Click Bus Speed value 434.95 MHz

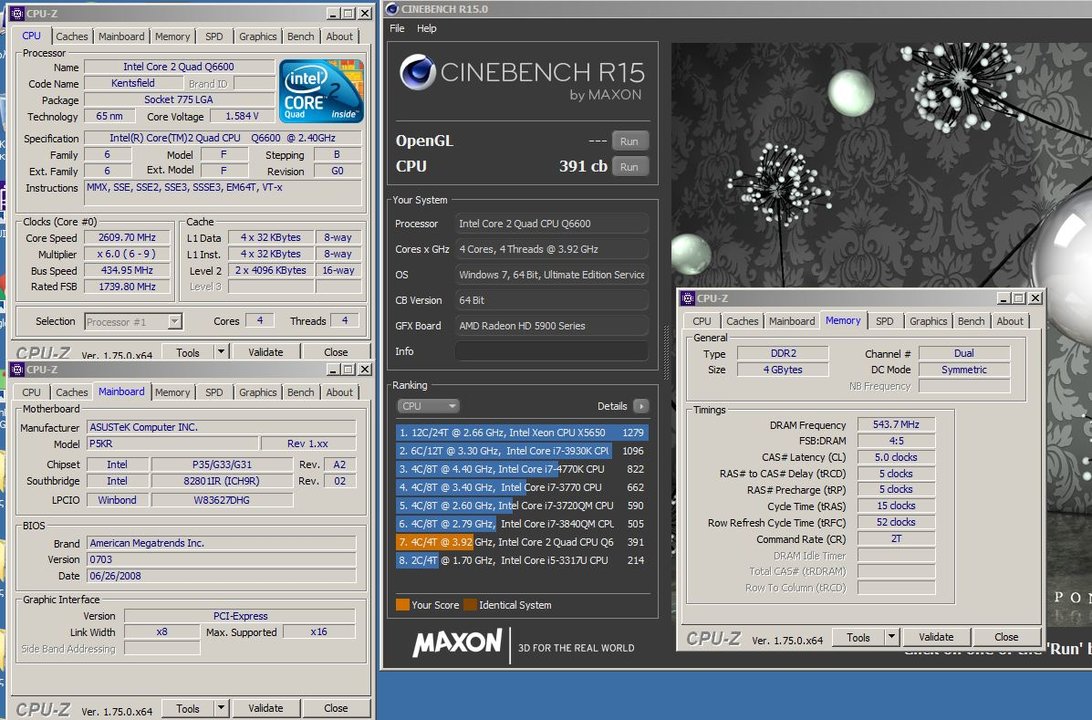pyautogui.click(x=127, y=270)
